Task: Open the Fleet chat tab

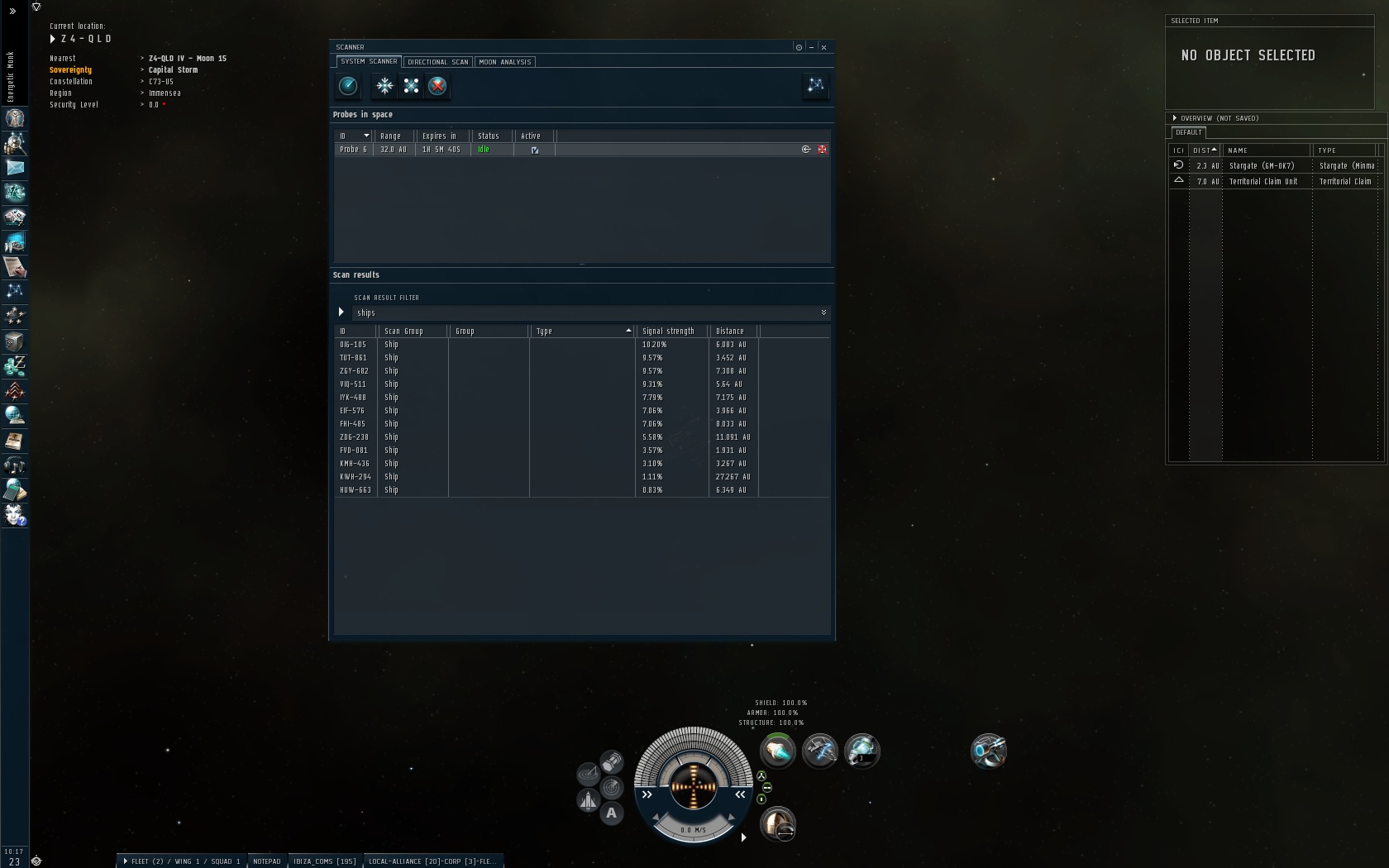Action: 181,861
